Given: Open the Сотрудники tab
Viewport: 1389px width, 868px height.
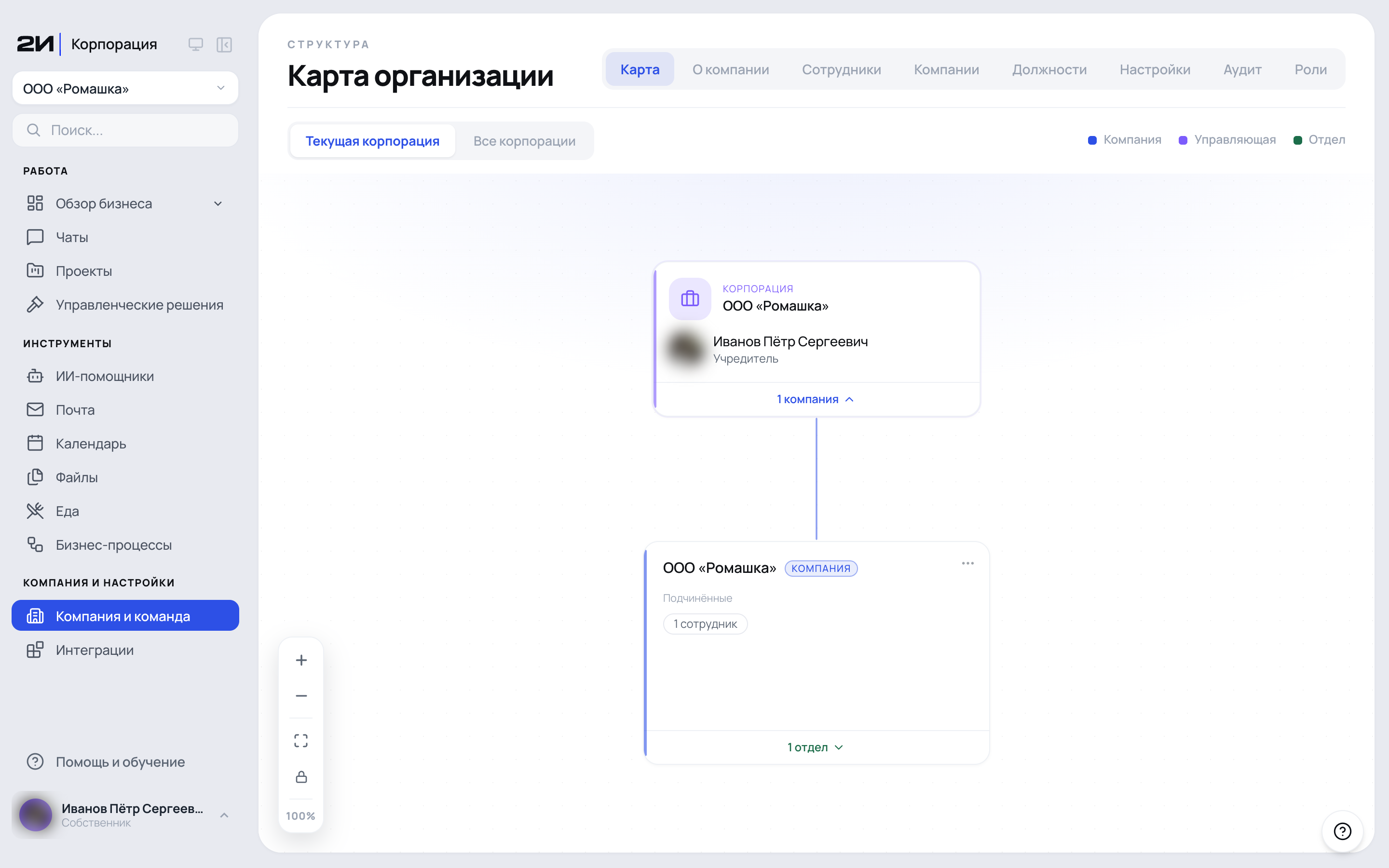Looking at the screenshot, I should (x=842, y=69).
